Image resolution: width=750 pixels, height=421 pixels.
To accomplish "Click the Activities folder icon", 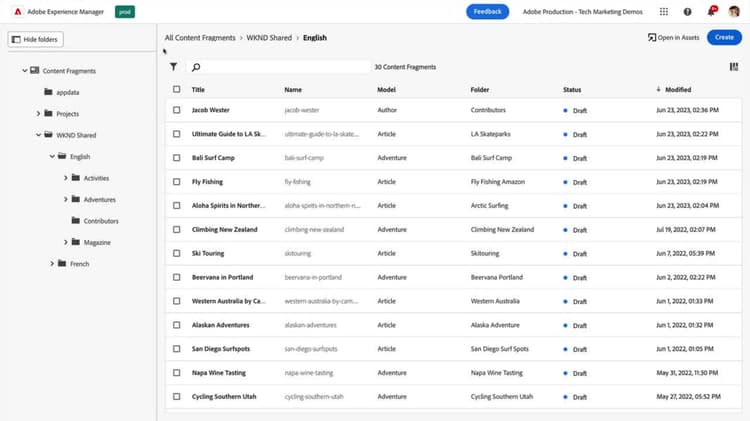I will point(76,177).
